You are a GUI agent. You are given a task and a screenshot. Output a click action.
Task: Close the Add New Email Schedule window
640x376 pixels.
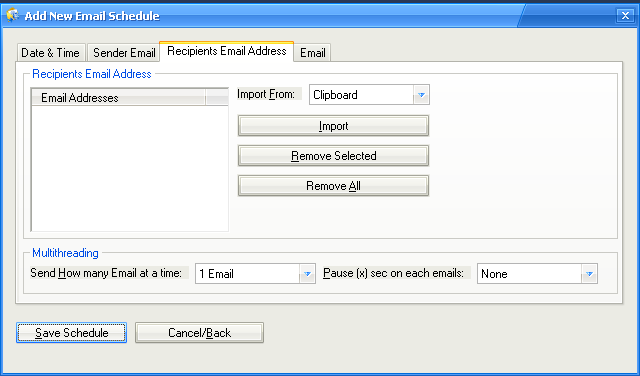click(x=625, y=16)
